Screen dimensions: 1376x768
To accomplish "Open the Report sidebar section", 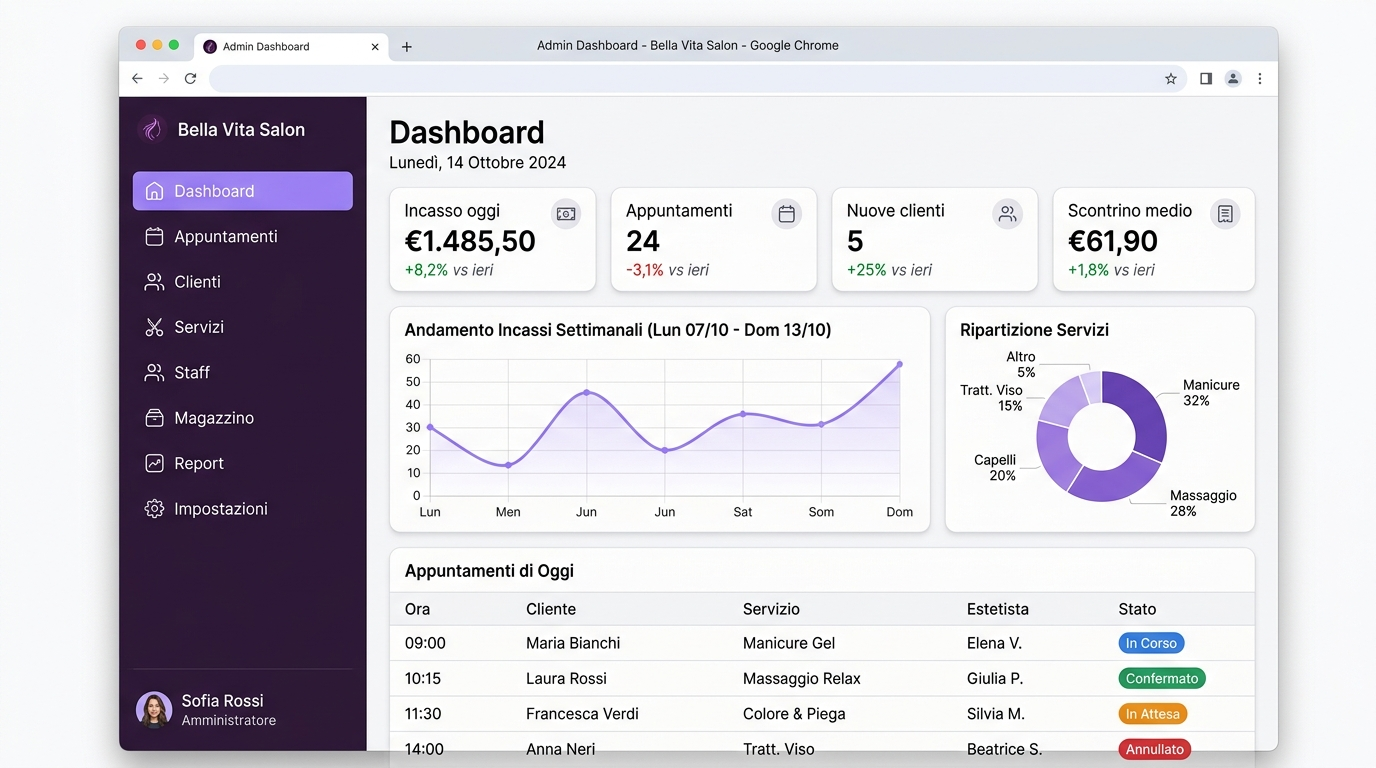I will 243,463.
